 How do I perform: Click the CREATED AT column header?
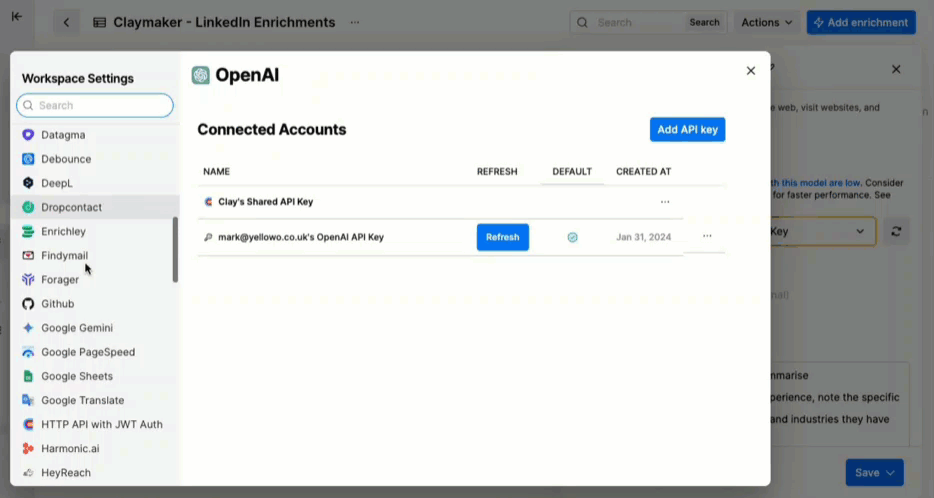(643, 172)
